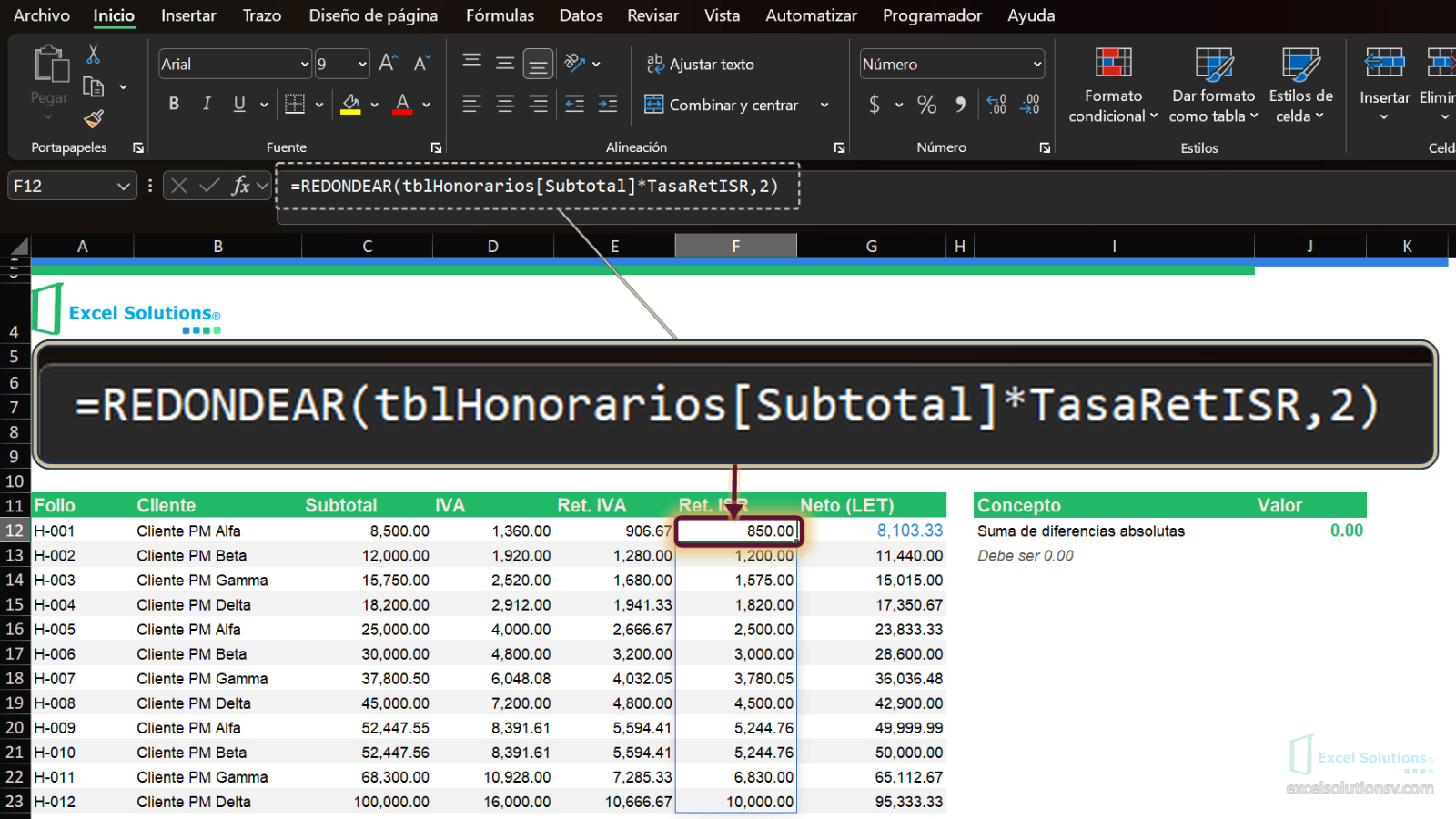1456x819 pixels.
Task: Toggle italic formatting (I)
Action: (x=207, y=104)
